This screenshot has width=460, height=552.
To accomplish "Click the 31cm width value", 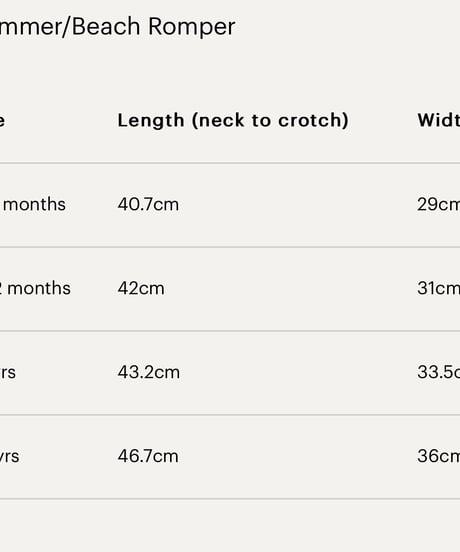I will point(439,288).
